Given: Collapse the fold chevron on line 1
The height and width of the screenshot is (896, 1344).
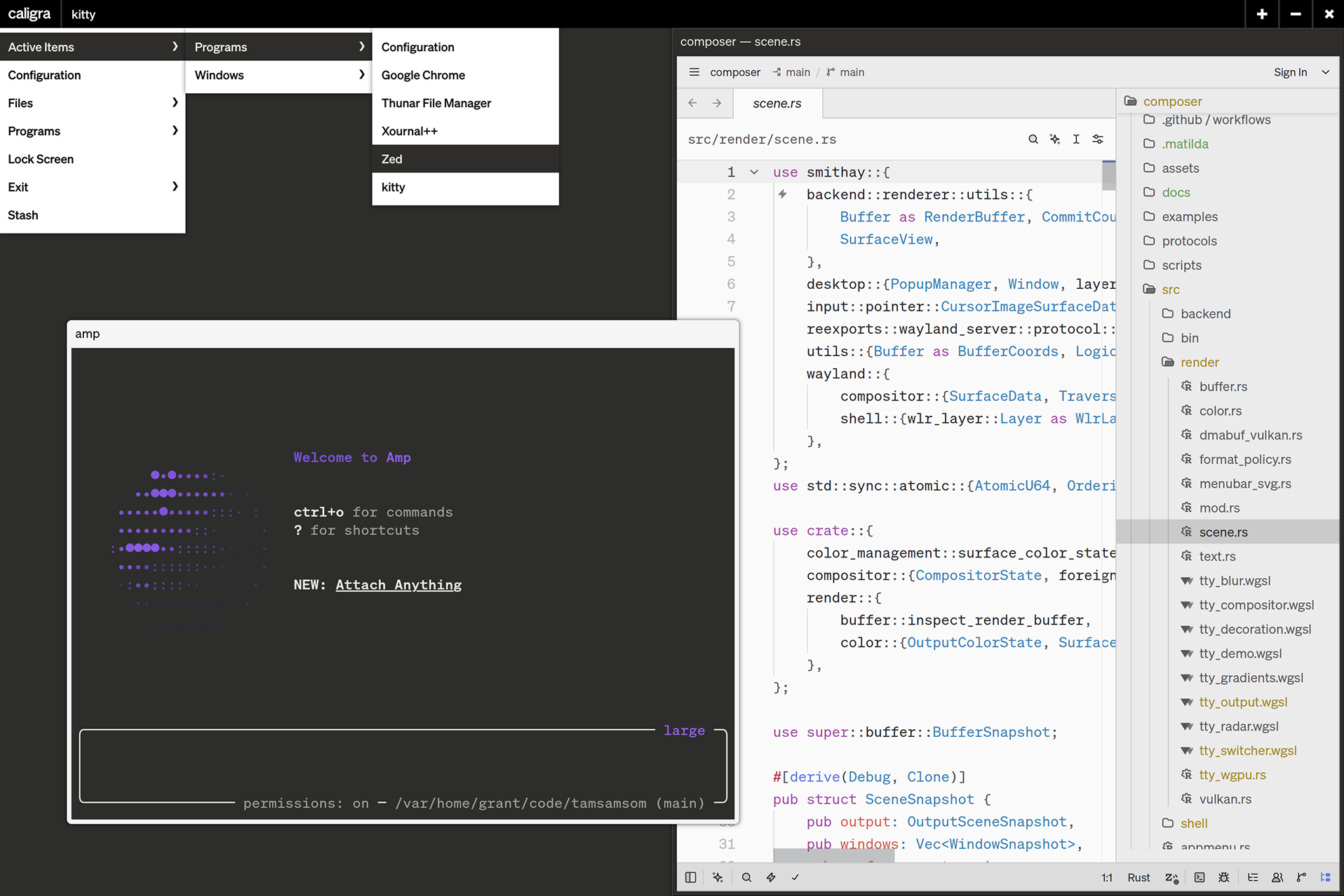Looking at the screenshot, I should (754, 172).
